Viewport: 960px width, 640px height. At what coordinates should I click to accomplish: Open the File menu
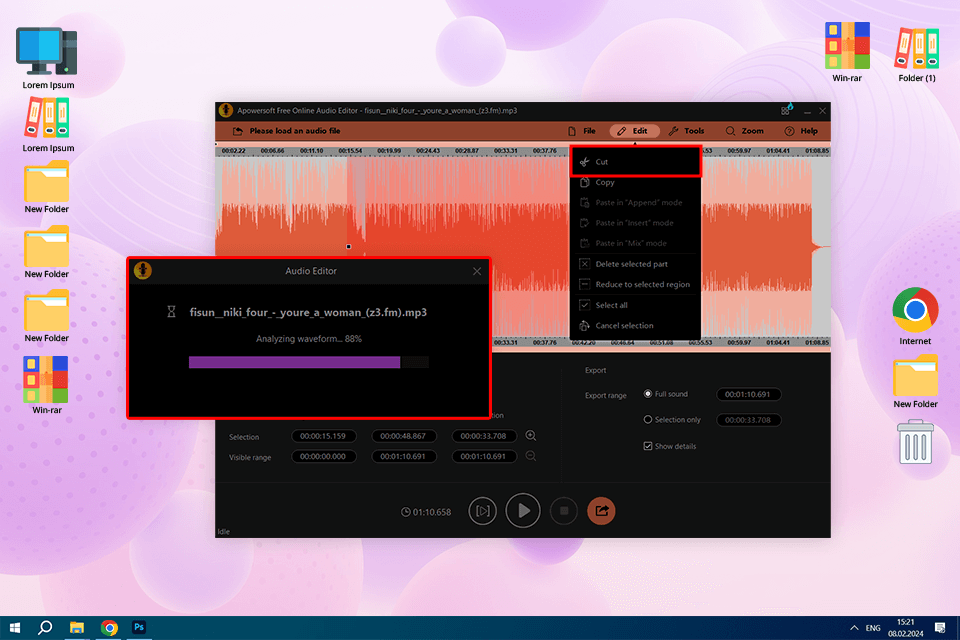(x=582, y=131)
